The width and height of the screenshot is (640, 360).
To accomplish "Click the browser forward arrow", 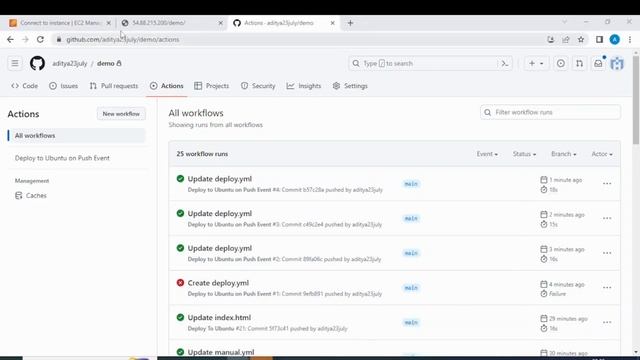I will (25, 39).
